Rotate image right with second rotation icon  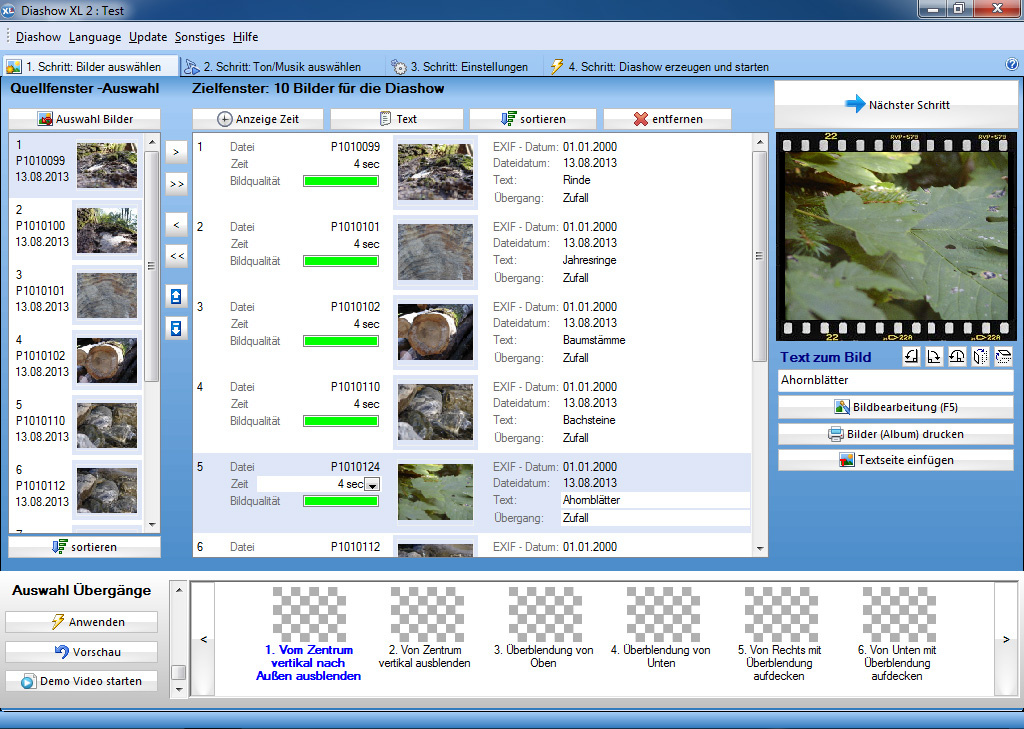pyautogui.click(x=934, y=357)
